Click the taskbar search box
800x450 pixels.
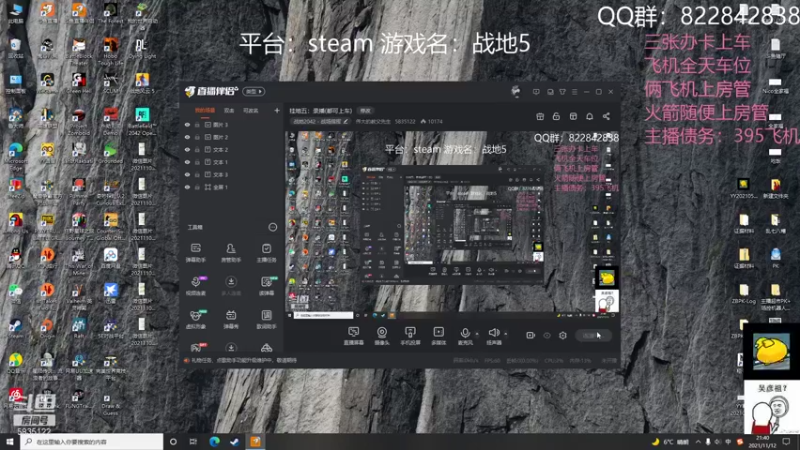[x=92, y=441]
